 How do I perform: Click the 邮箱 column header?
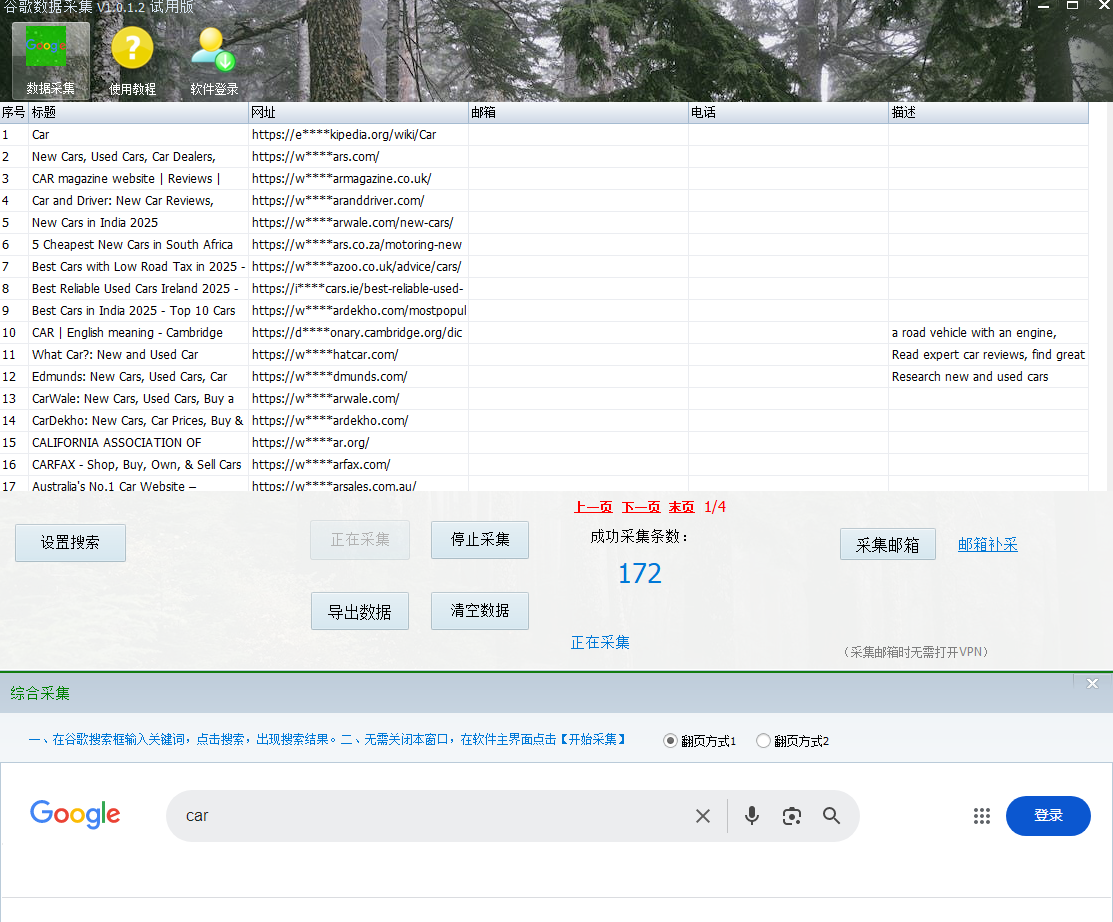(x=578, y=112)
